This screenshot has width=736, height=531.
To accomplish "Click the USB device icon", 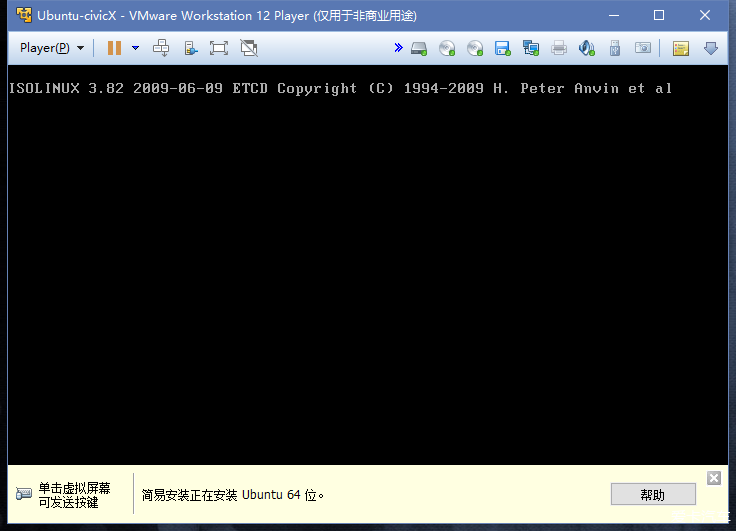I will click(x=615, y=48).
